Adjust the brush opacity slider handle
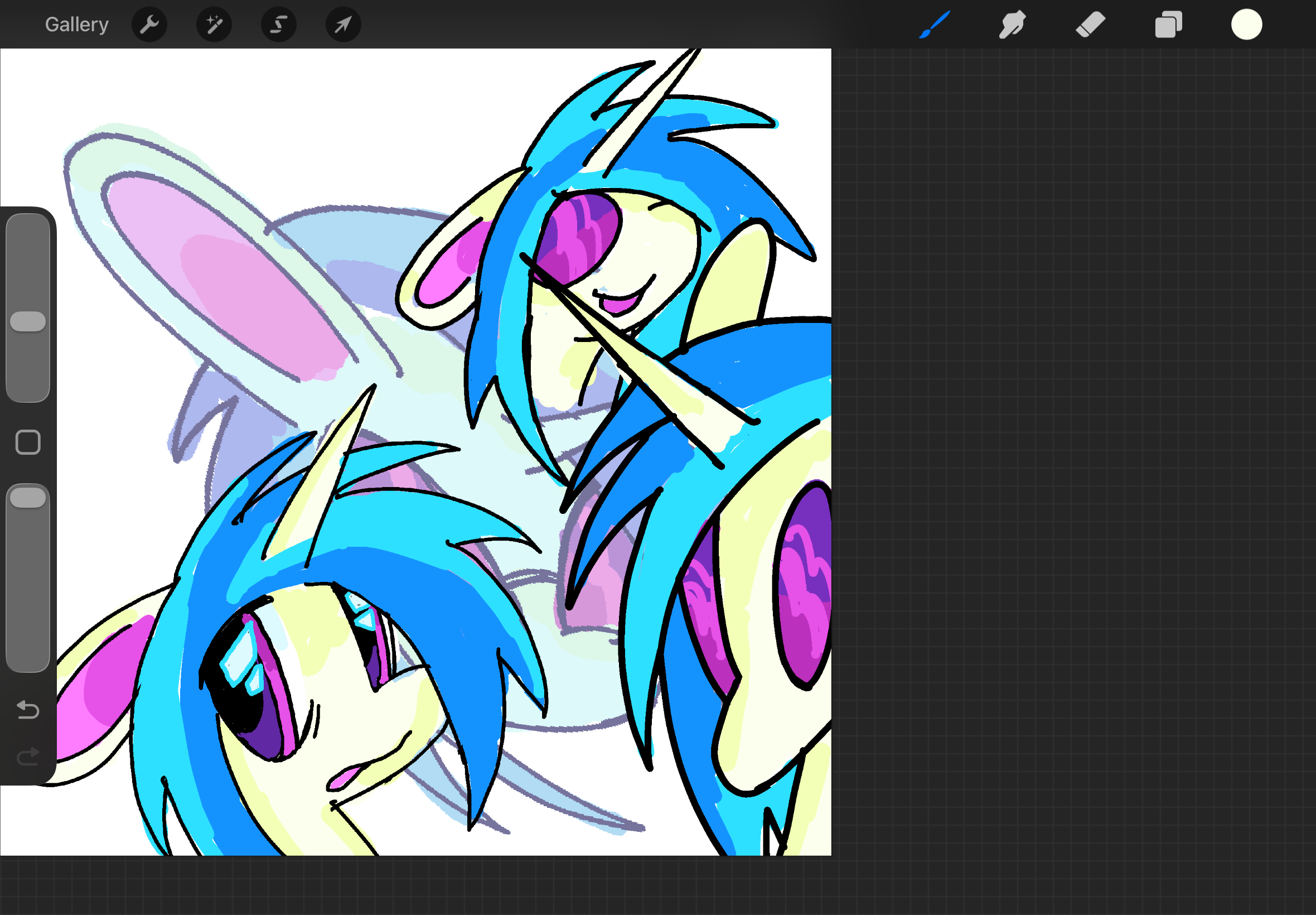The width and height of the screenshot is (1316, 915). (28, 498)
